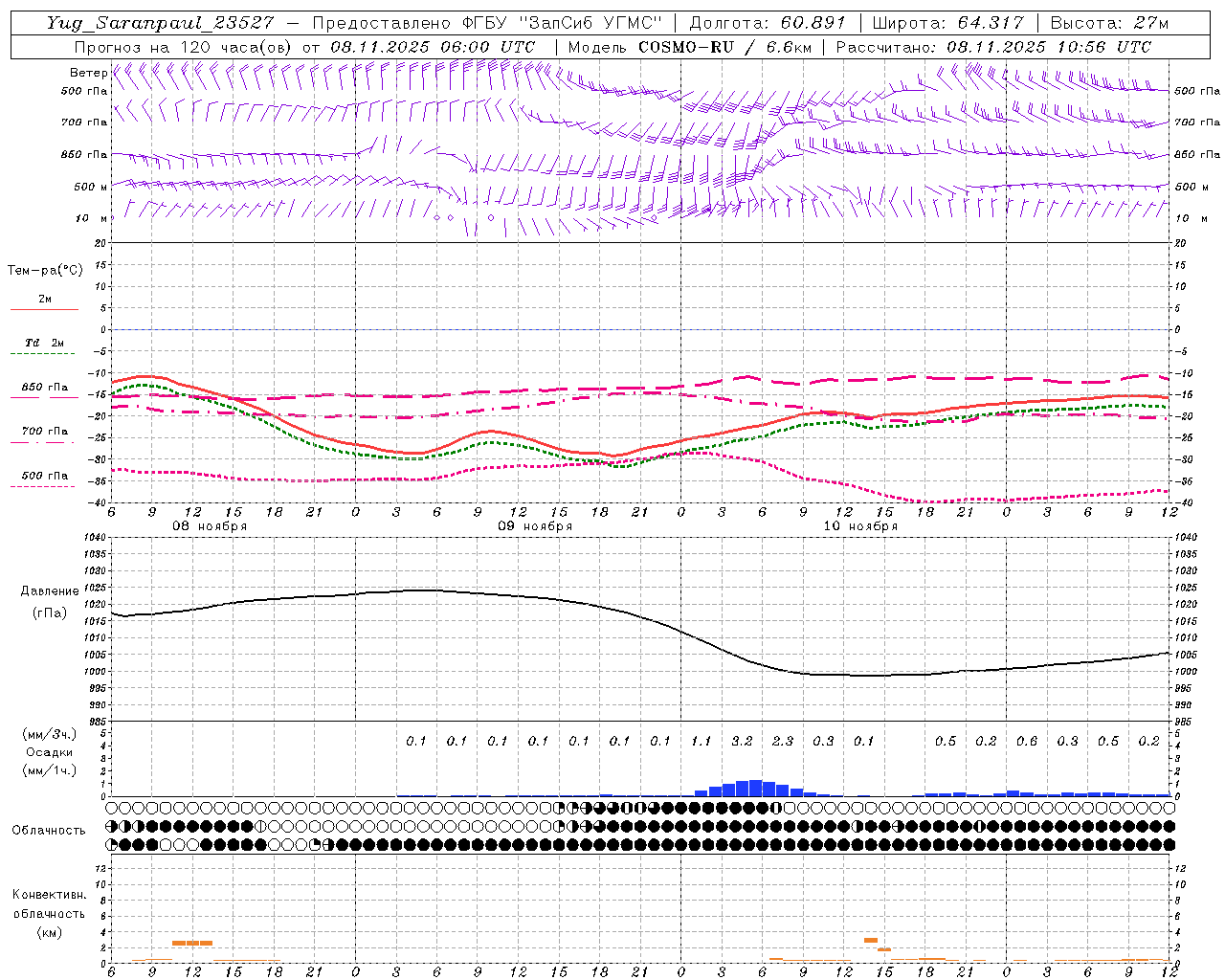
Task: Click the 'Давление' pressure panel label
Action: [50, 591]
